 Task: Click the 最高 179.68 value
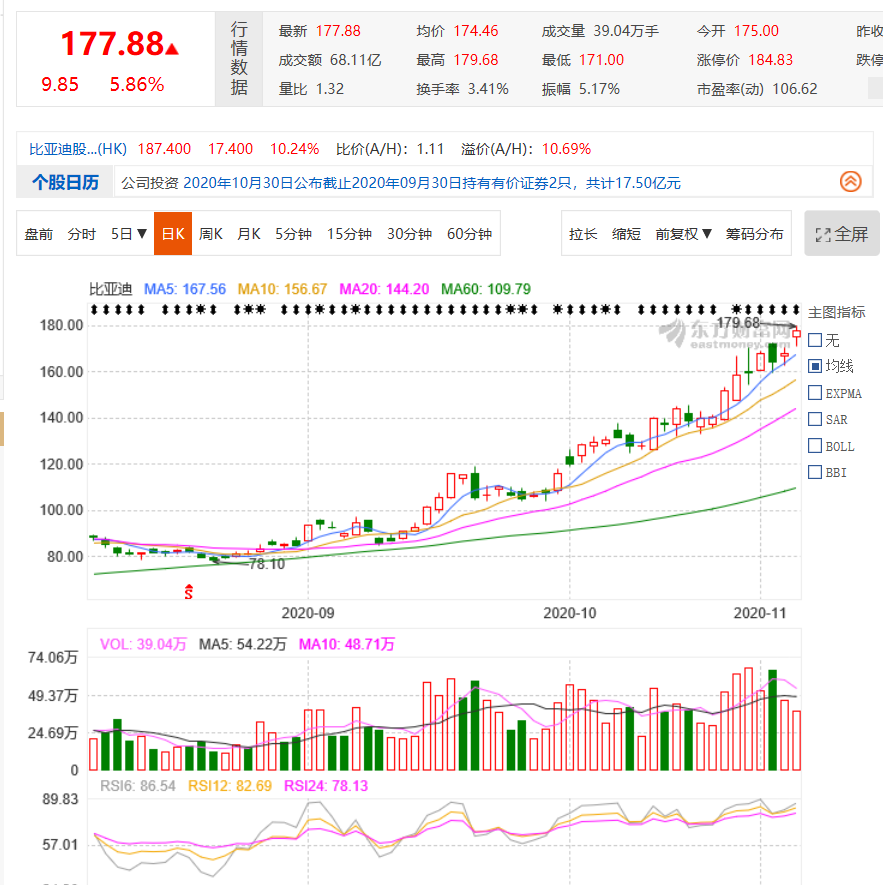[475, 60]
